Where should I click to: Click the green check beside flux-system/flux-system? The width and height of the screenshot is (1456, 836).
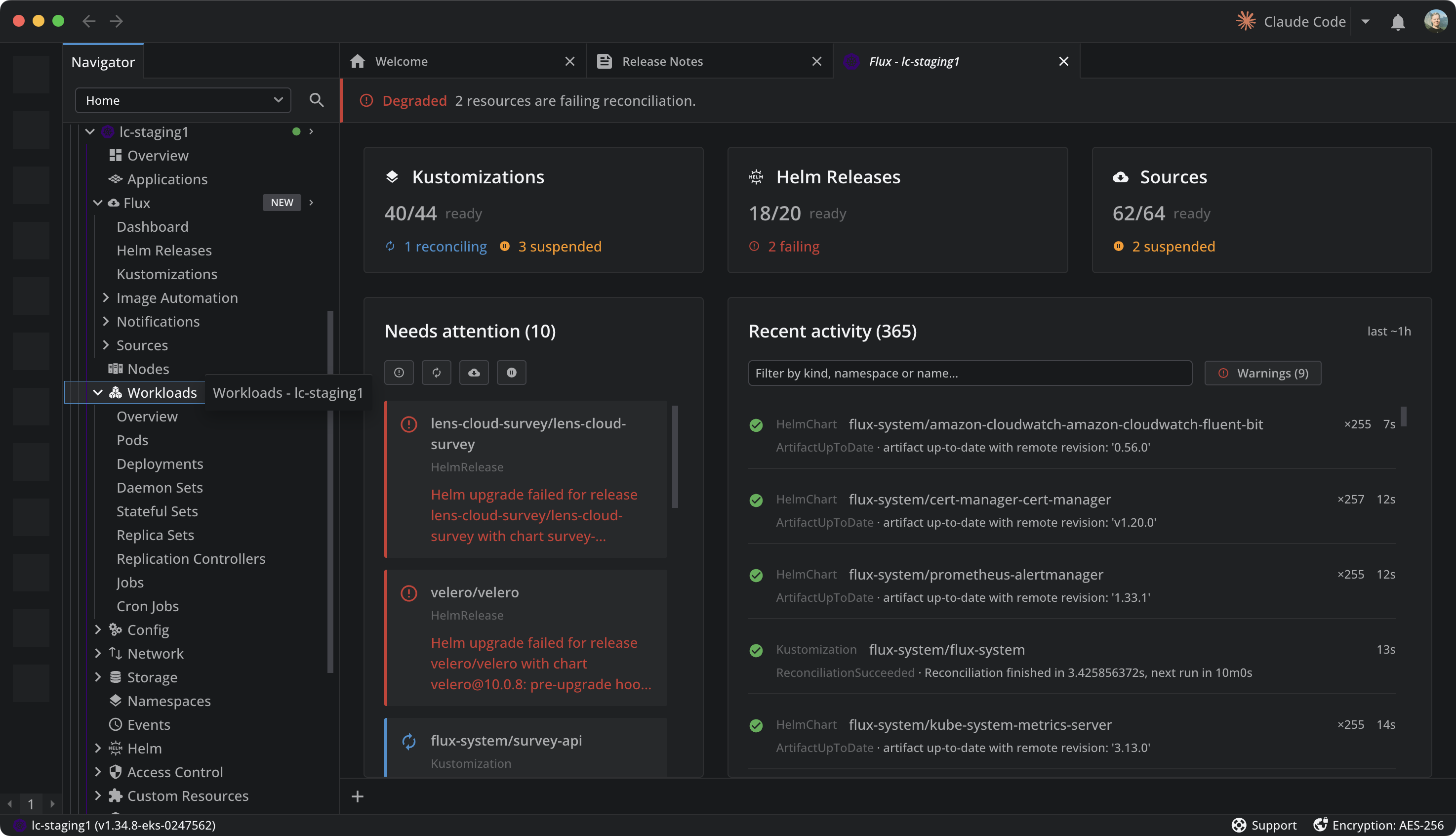click(x=756, y=650)
